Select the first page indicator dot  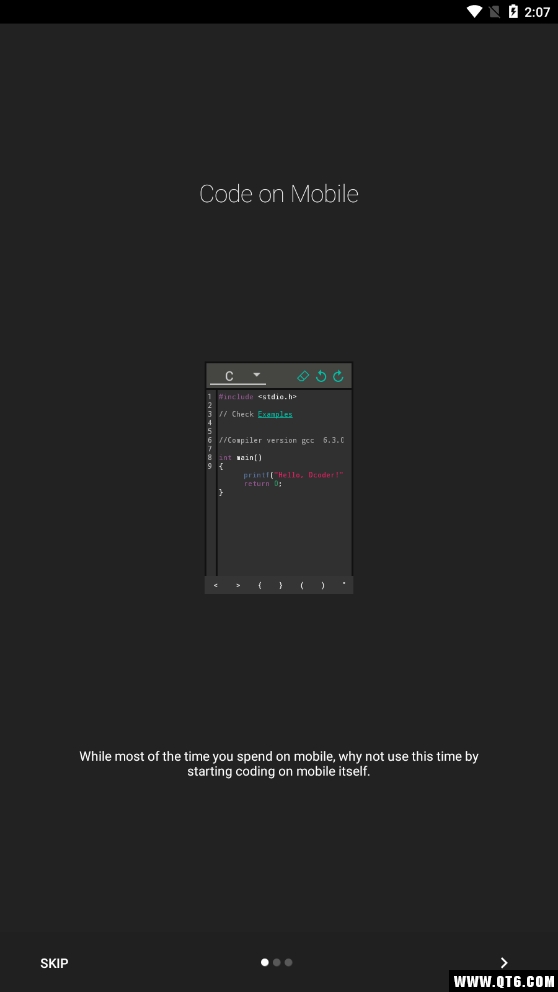click(264, 962)
